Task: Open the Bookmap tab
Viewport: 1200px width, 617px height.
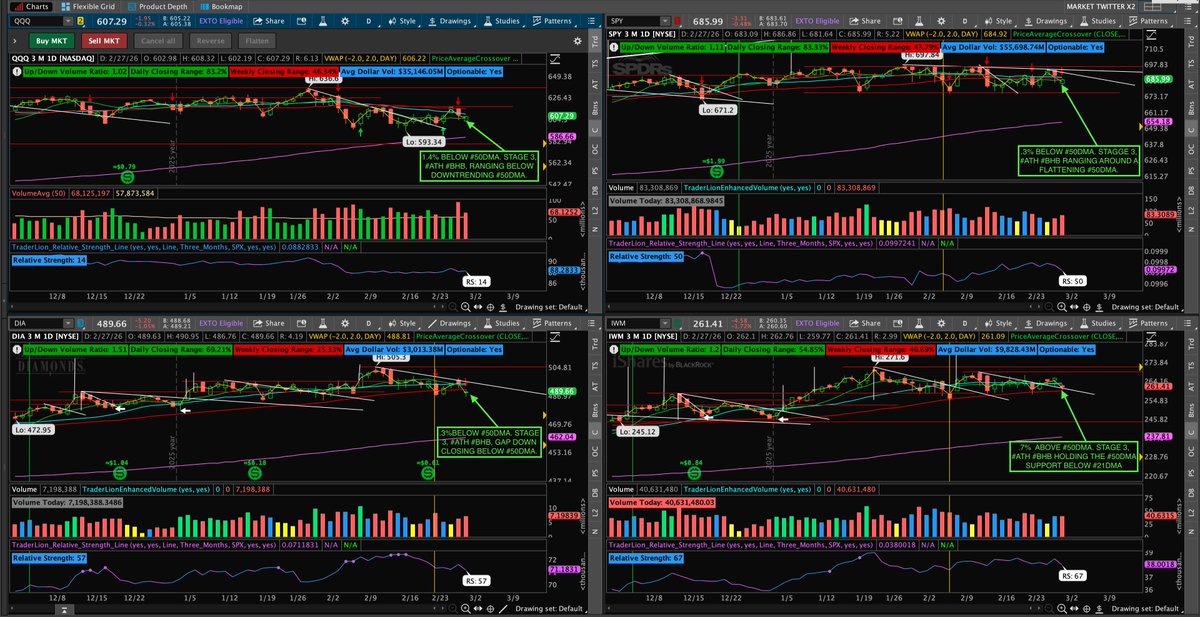Action: click(221, 7)
